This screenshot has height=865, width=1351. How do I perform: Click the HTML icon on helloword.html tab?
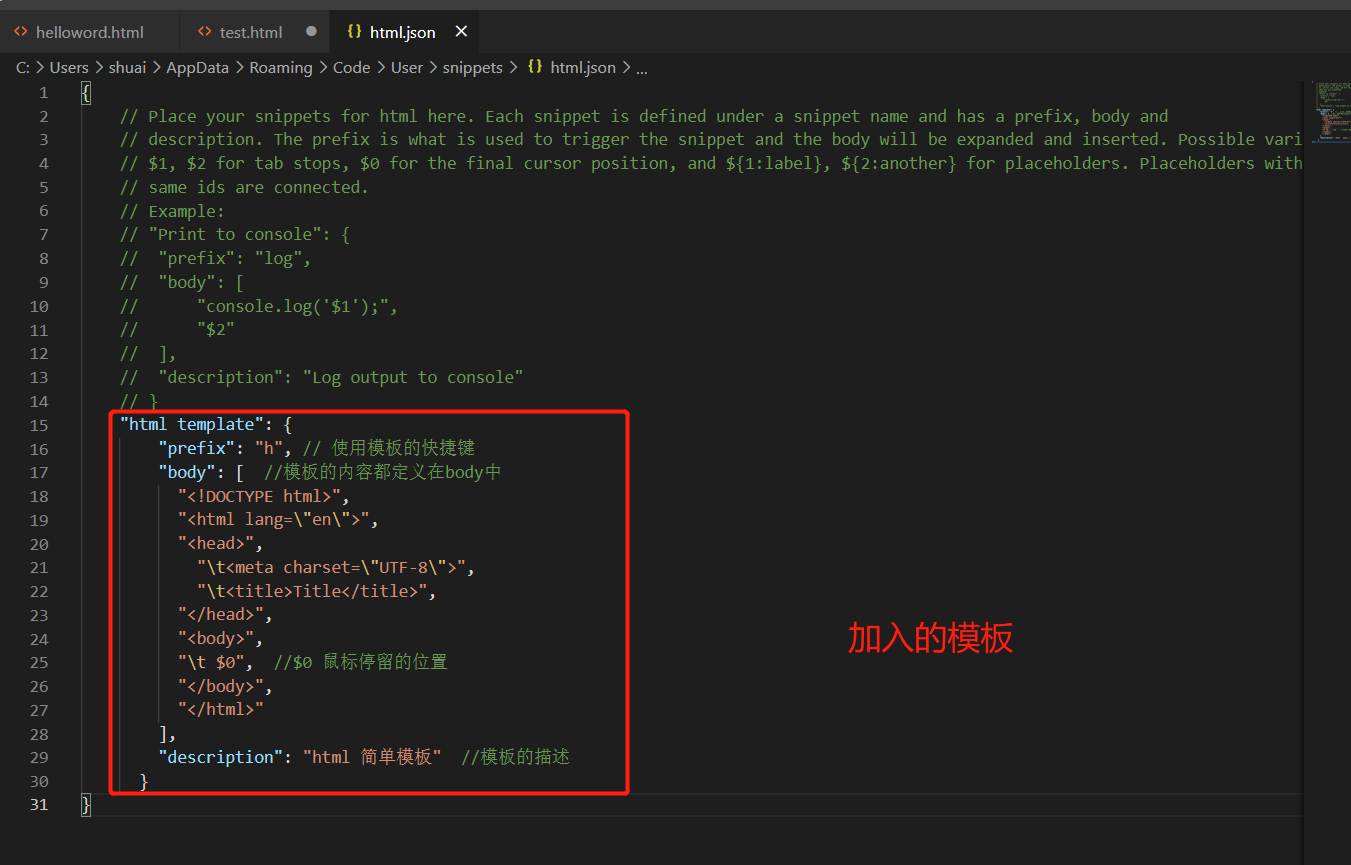coord(21,31)
